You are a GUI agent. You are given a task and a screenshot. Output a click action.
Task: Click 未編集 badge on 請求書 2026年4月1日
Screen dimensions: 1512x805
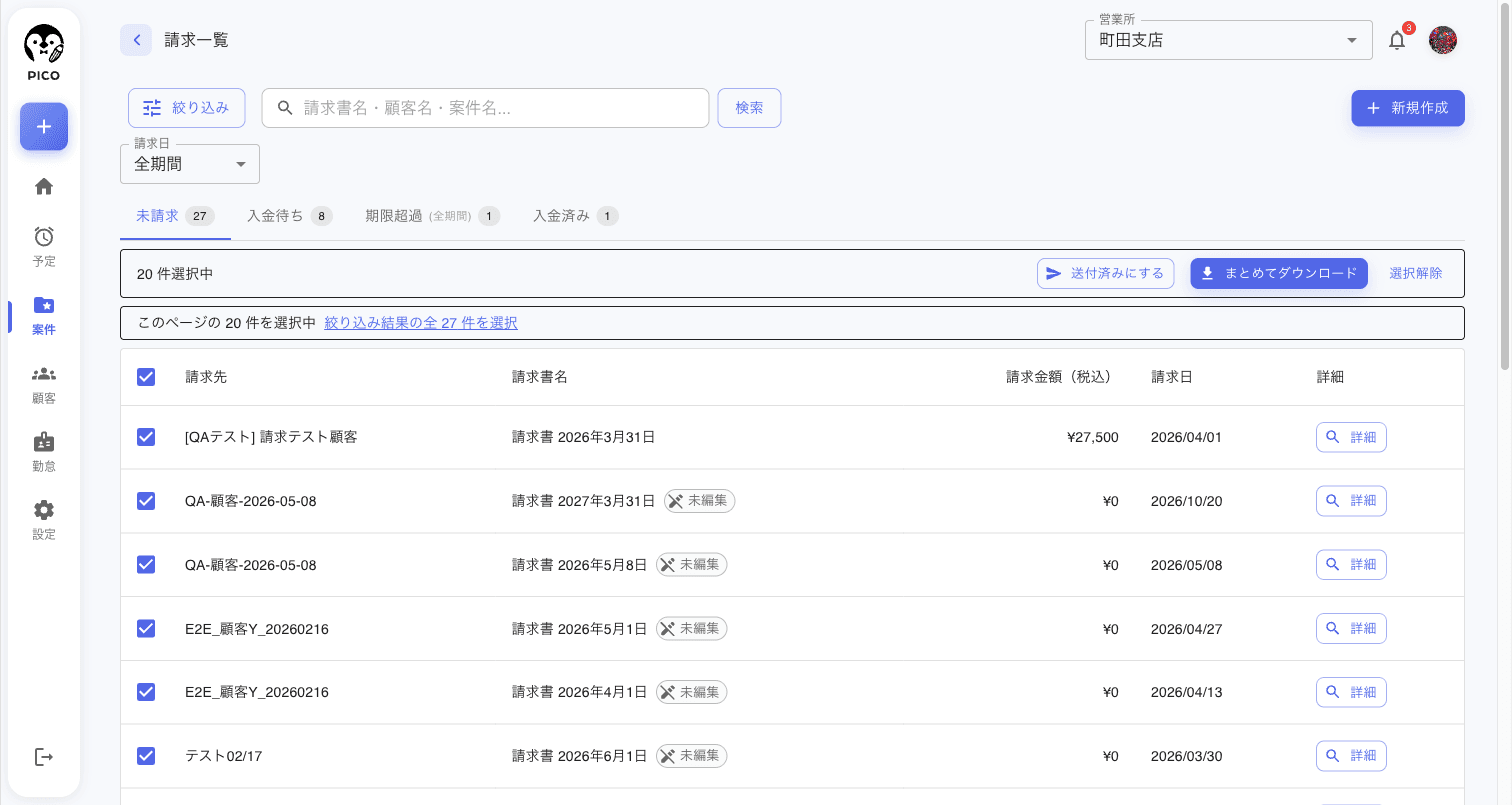click(692, 692)
